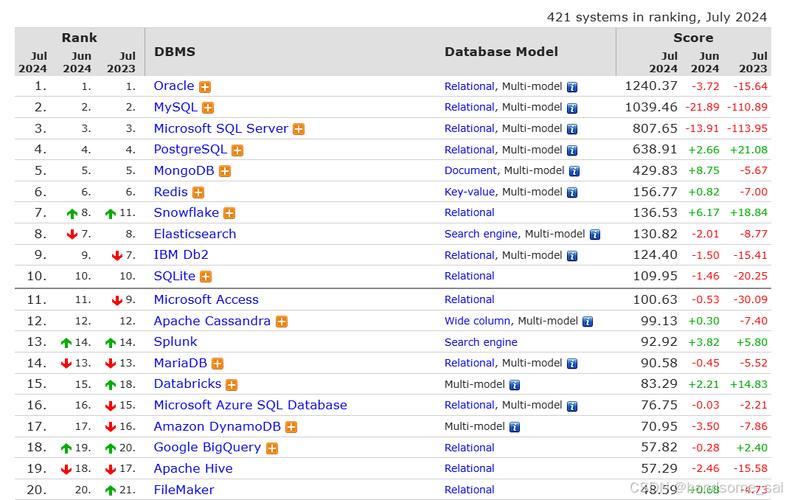Open the info icon in Microsoft Azure SQL Database row
The width and height of the screenshot is (786, 500).
pos(572,406)
